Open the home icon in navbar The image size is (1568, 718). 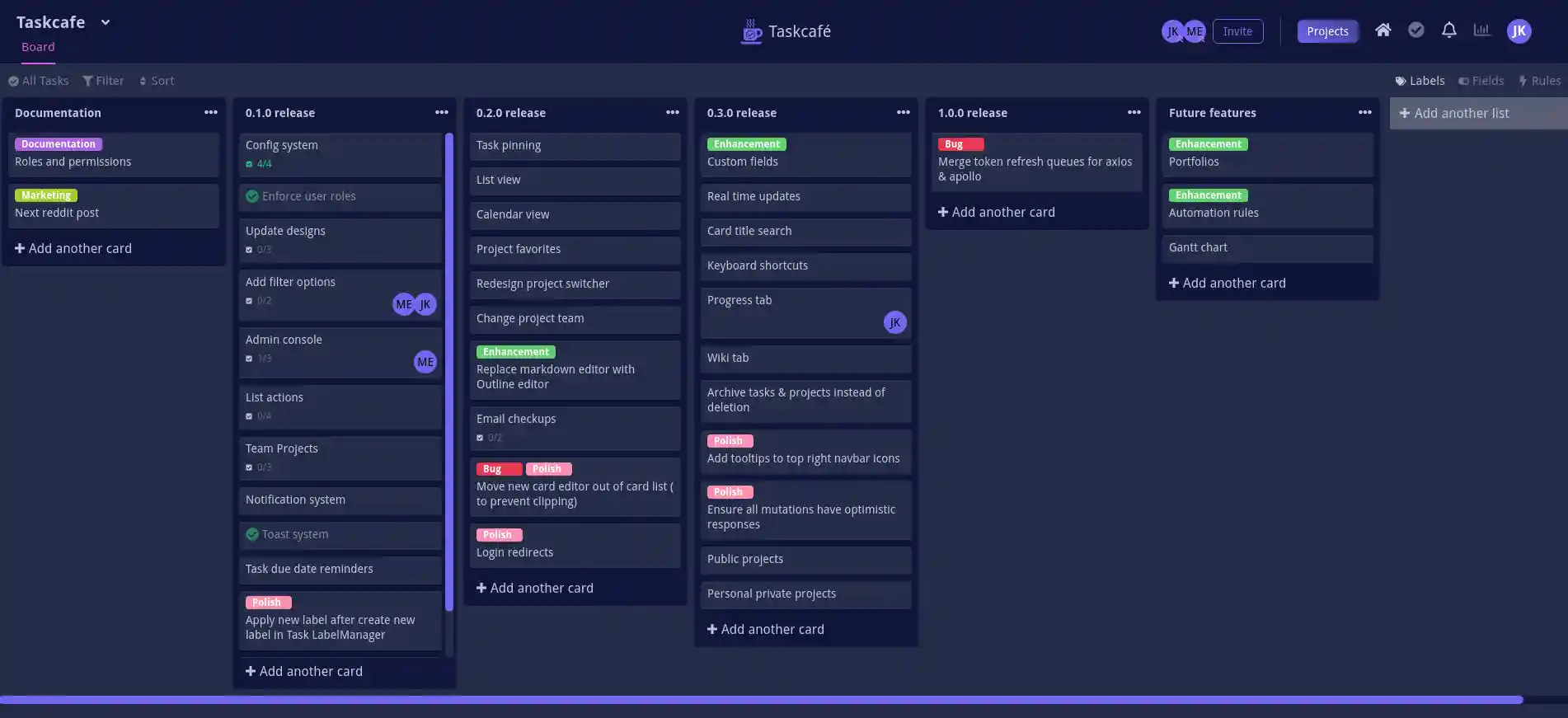point(1383,31)
